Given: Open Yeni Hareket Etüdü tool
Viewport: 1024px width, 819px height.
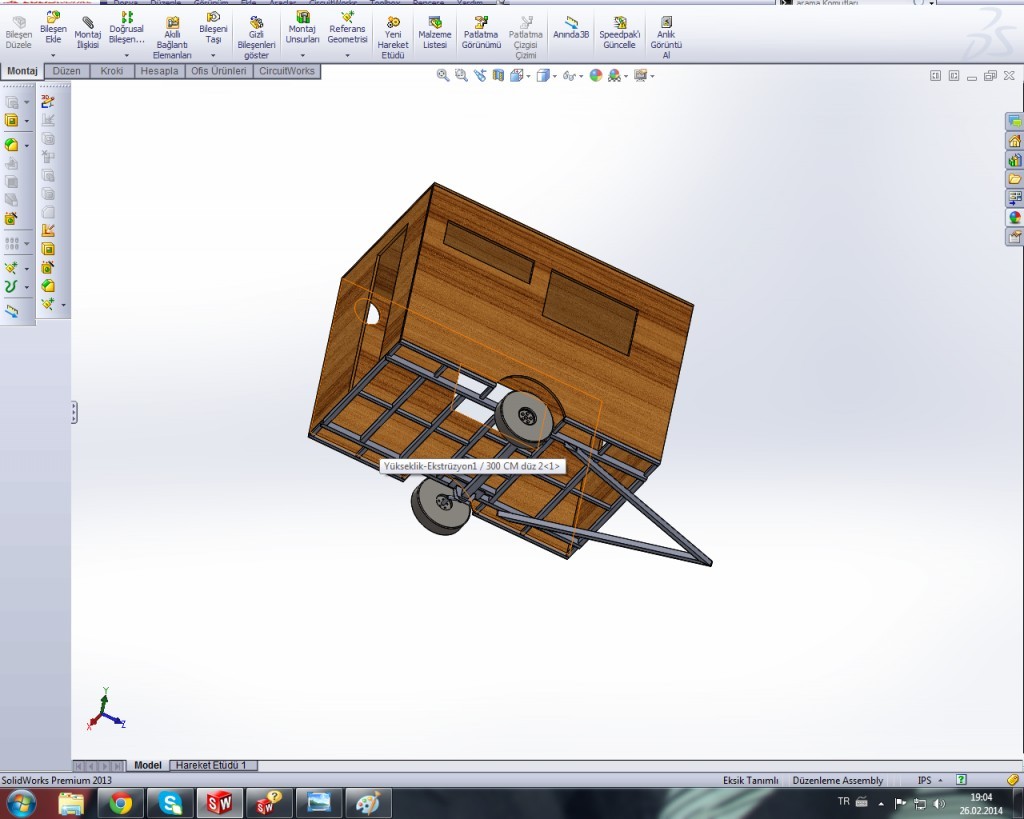Looking at the screenshot, I should [x=392, y=22].
